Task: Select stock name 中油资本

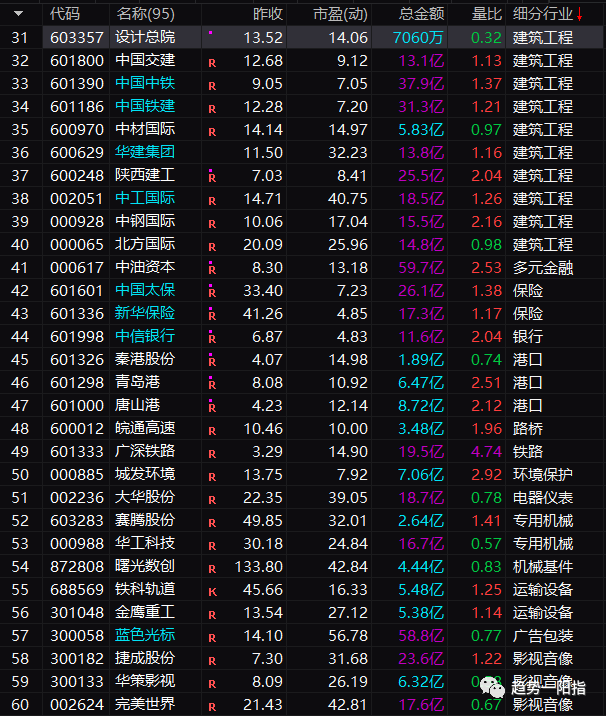Action: (145, 267)
